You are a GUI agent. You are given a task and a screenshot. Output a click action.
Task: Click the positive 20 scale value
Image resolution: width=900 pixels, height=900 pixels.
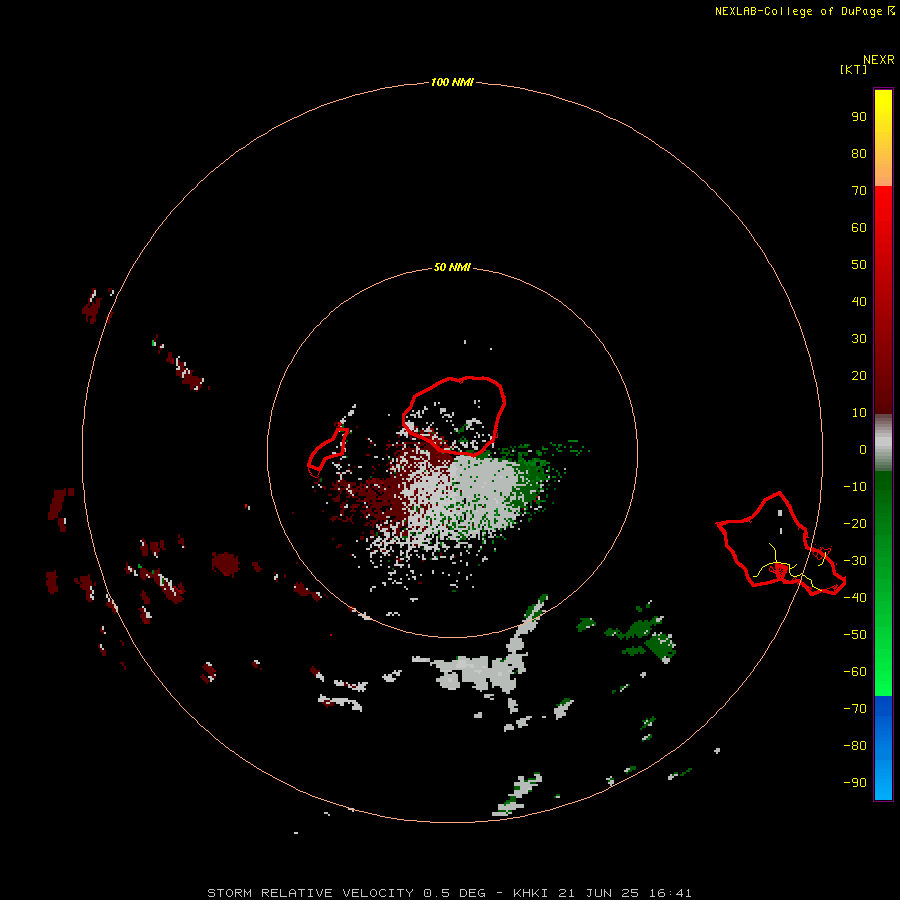pos(859,375)
